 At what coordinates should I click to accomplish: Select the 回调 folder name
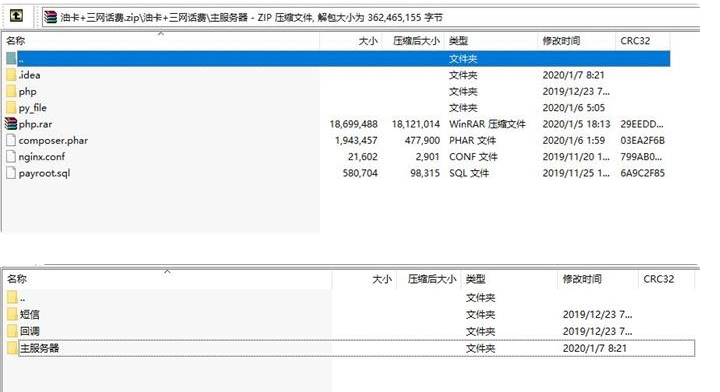(29, 331)
